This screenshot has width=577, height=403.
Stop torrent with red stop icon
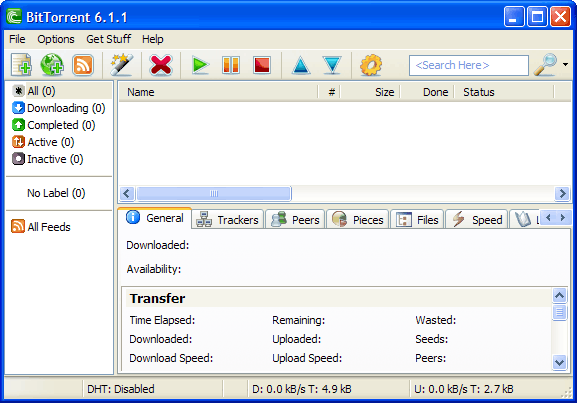tap(262, 65)
